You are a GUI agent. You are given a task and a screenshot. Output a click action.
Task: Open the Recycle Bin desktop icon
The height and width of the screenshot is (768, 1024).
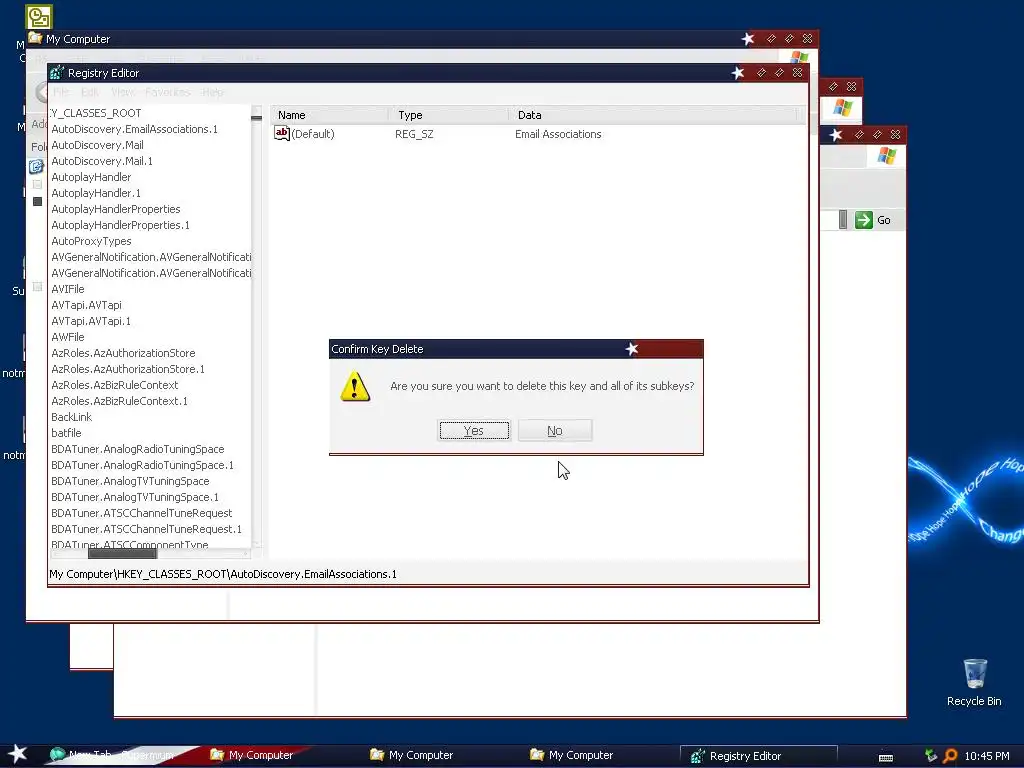click(974, 682)
